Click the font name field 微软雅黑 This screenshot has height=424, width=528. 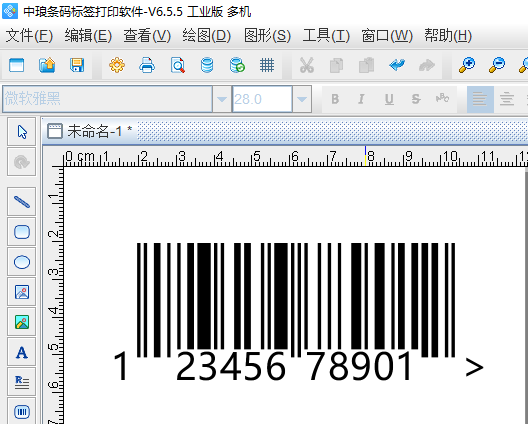tap(107, 99)
